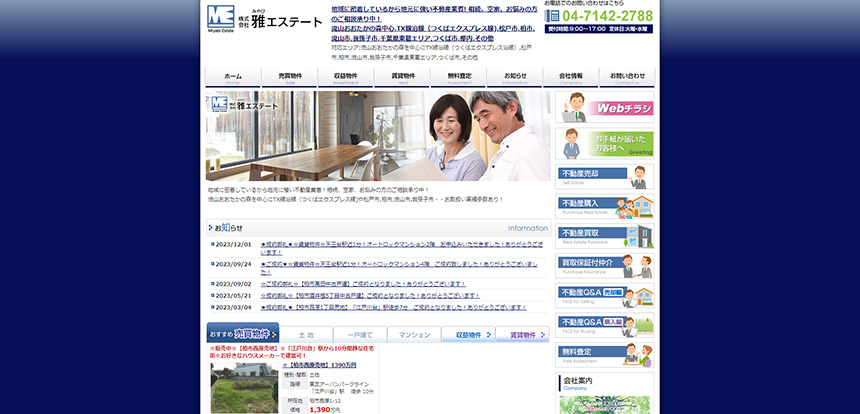860x414 pixels.
Task: Switch to the 土地 property tab
Action: click(x=306, y=335)
